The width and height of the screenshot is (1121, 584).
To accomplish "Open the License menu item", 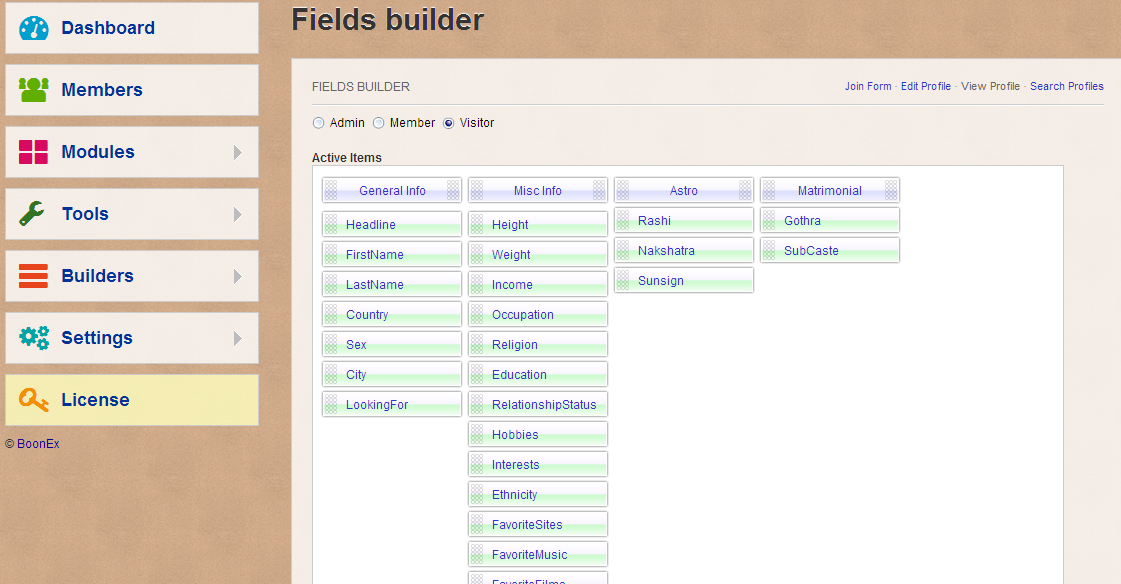I will click(x=132, y=400).
